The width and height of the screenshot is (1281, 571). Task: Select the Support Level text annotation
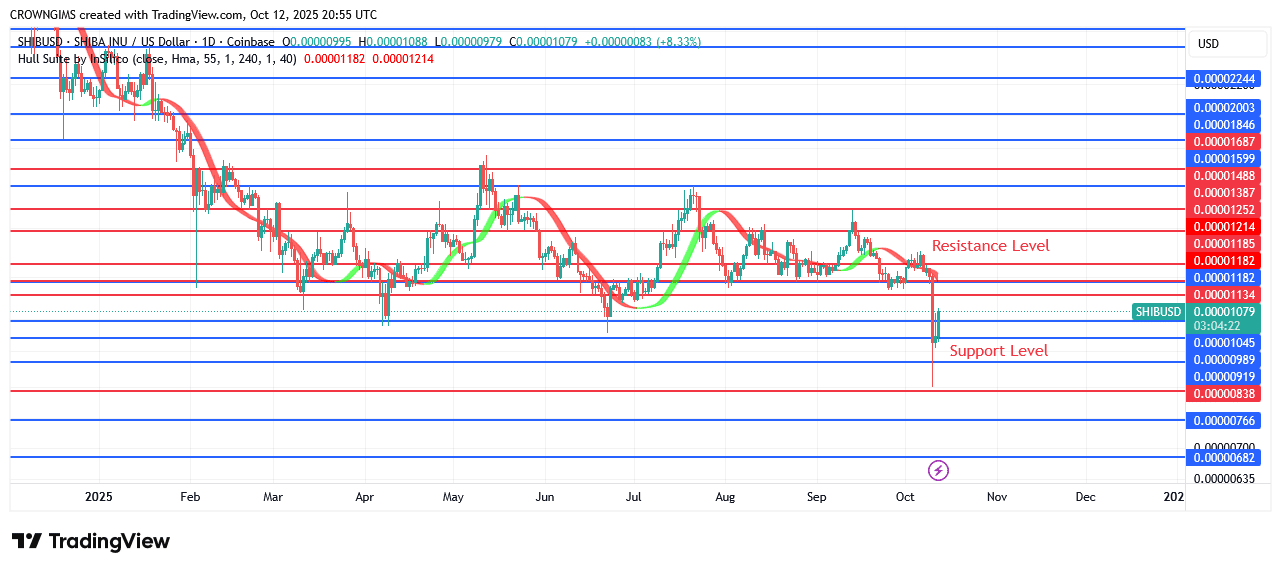(x=998, y=351)
